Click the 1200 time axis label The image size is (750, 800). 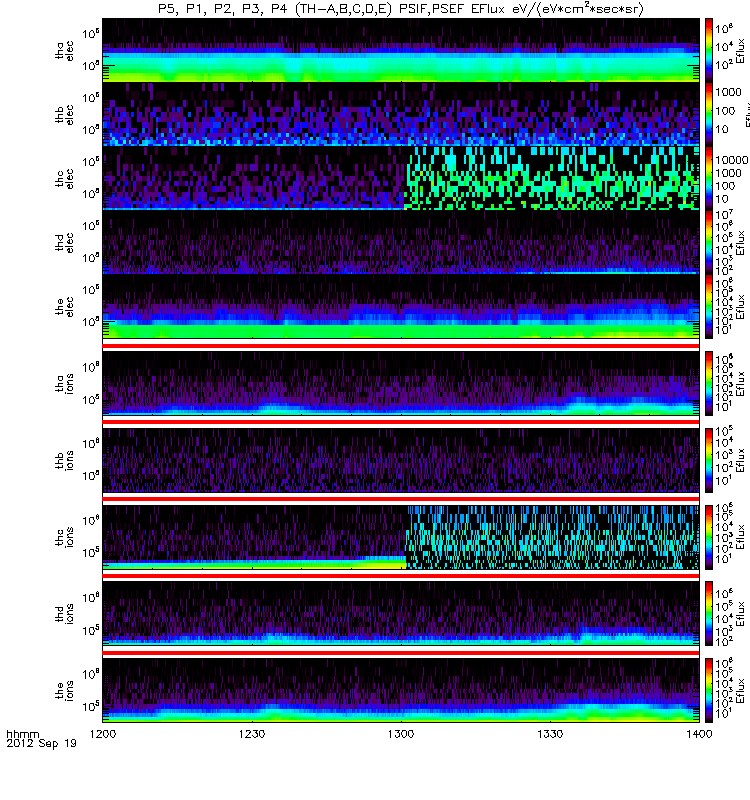103,734
